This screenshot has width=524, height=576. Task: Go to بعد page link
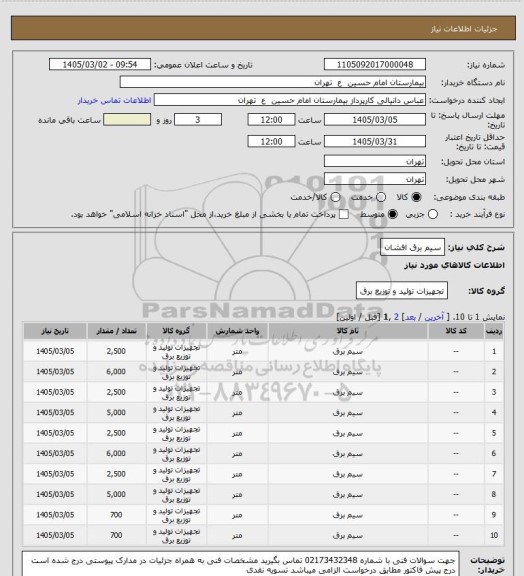coord(410,317)
